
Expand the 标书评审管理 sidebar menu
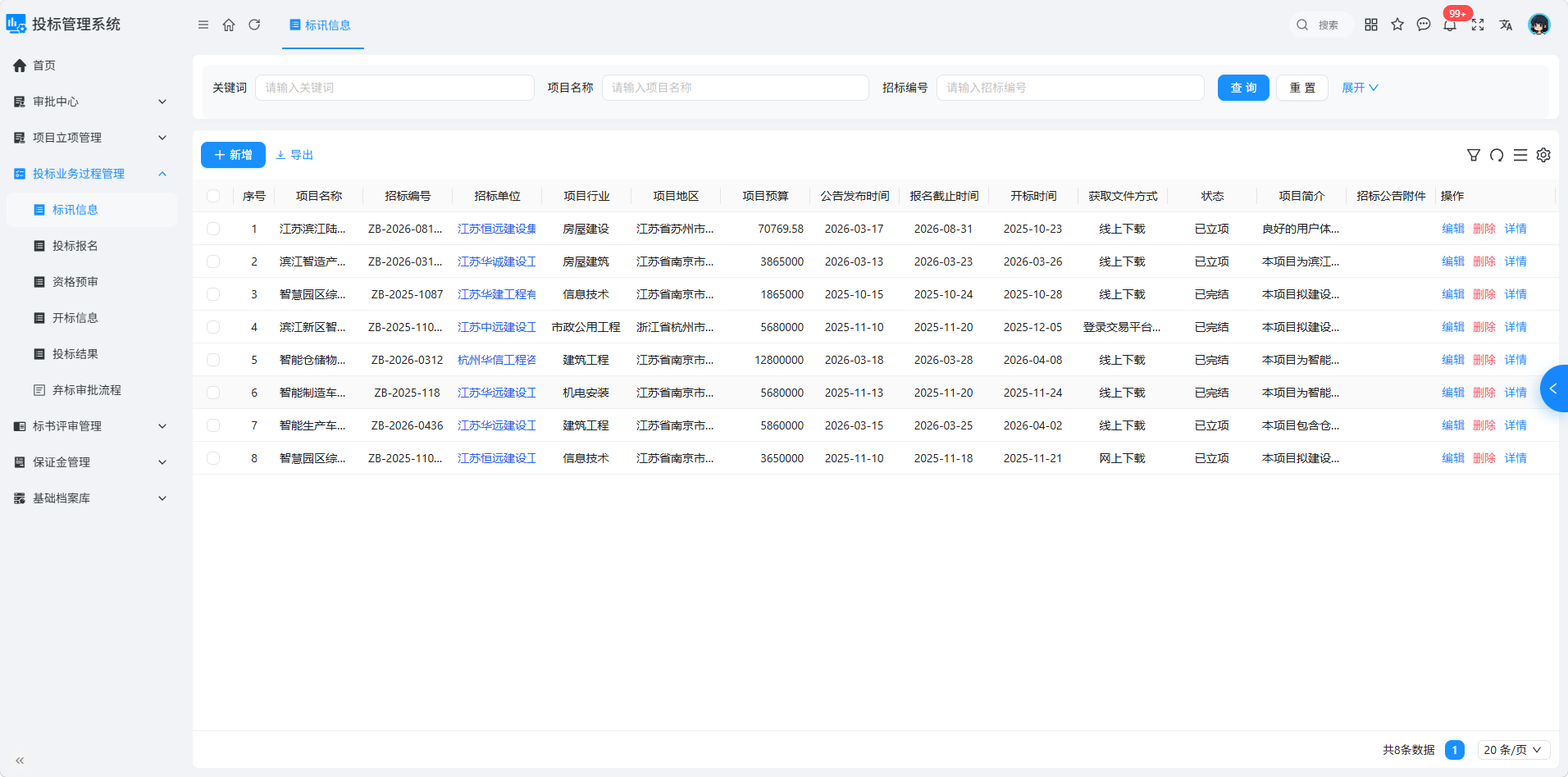pos(90,426)
